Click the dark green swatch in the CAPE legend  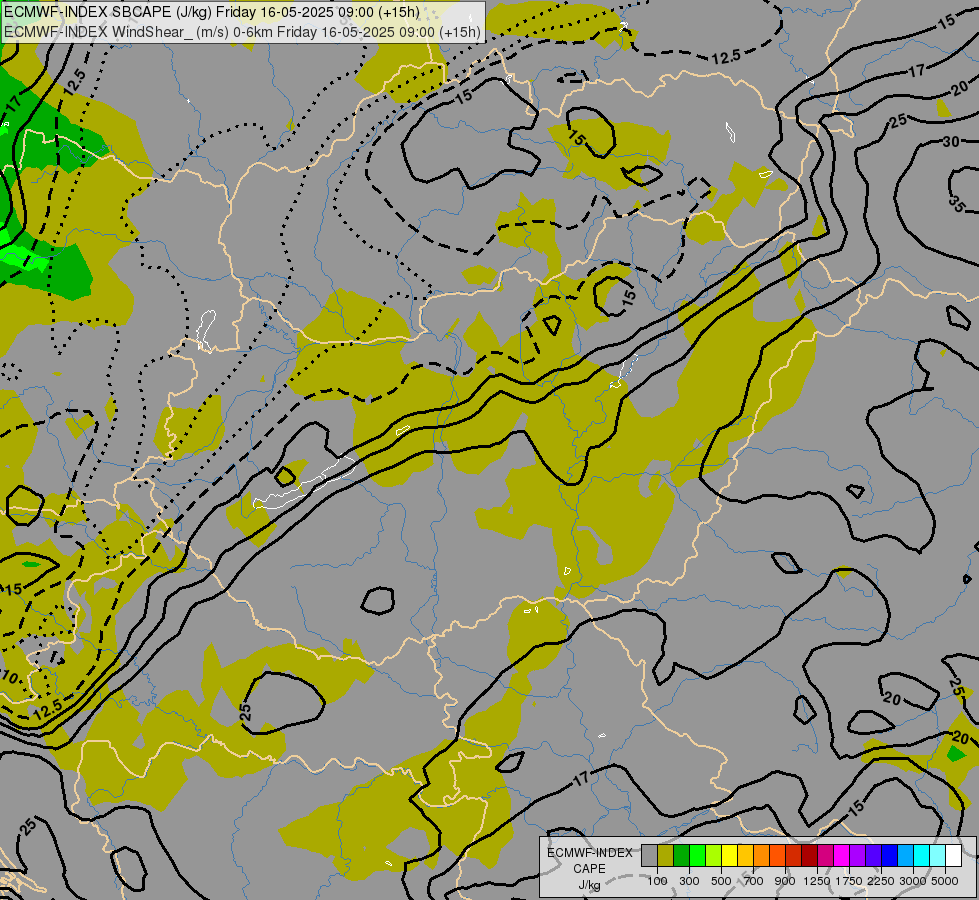681,856
